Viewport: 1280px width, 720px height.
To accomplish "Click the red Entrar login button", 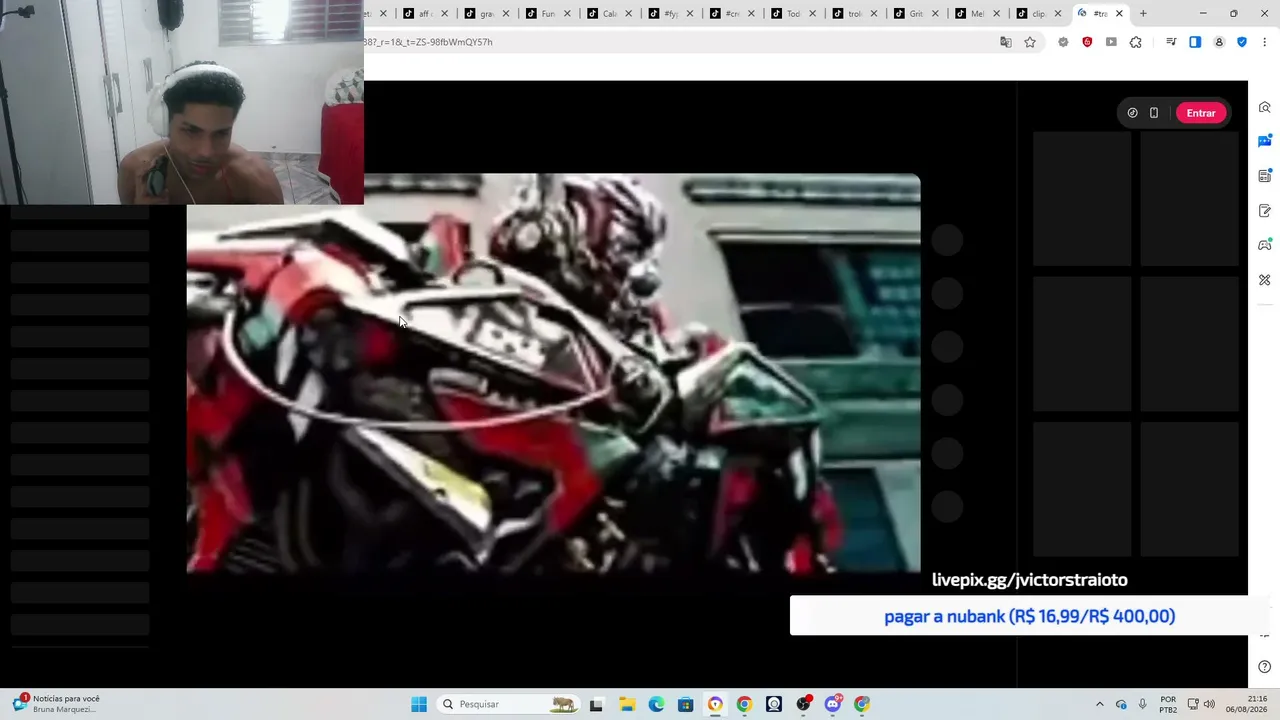I will pos(1201,113).
